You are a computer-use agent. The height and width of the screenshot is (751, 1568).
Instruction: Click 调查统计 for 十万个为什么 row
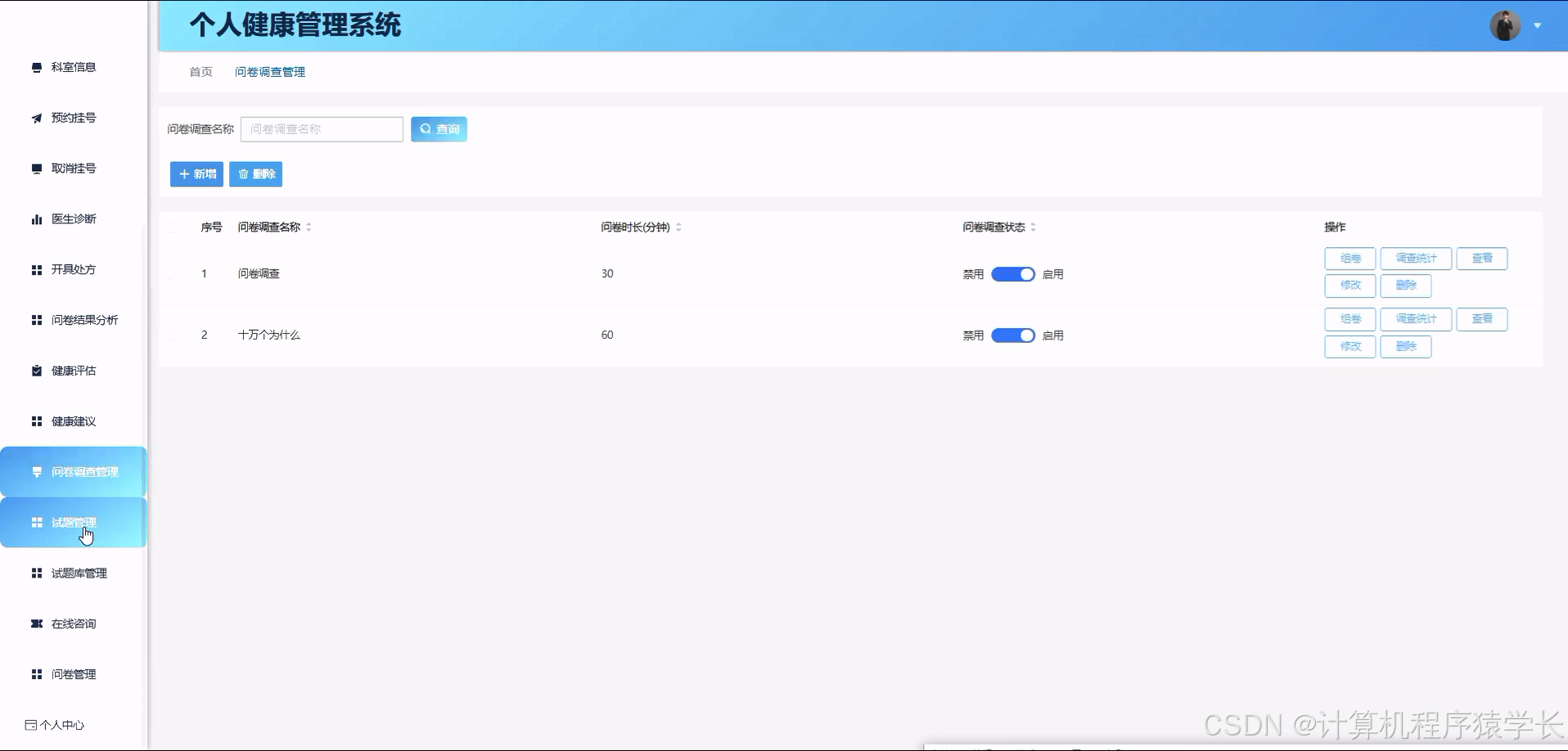pyautogui.click(x=1416, y=319)
